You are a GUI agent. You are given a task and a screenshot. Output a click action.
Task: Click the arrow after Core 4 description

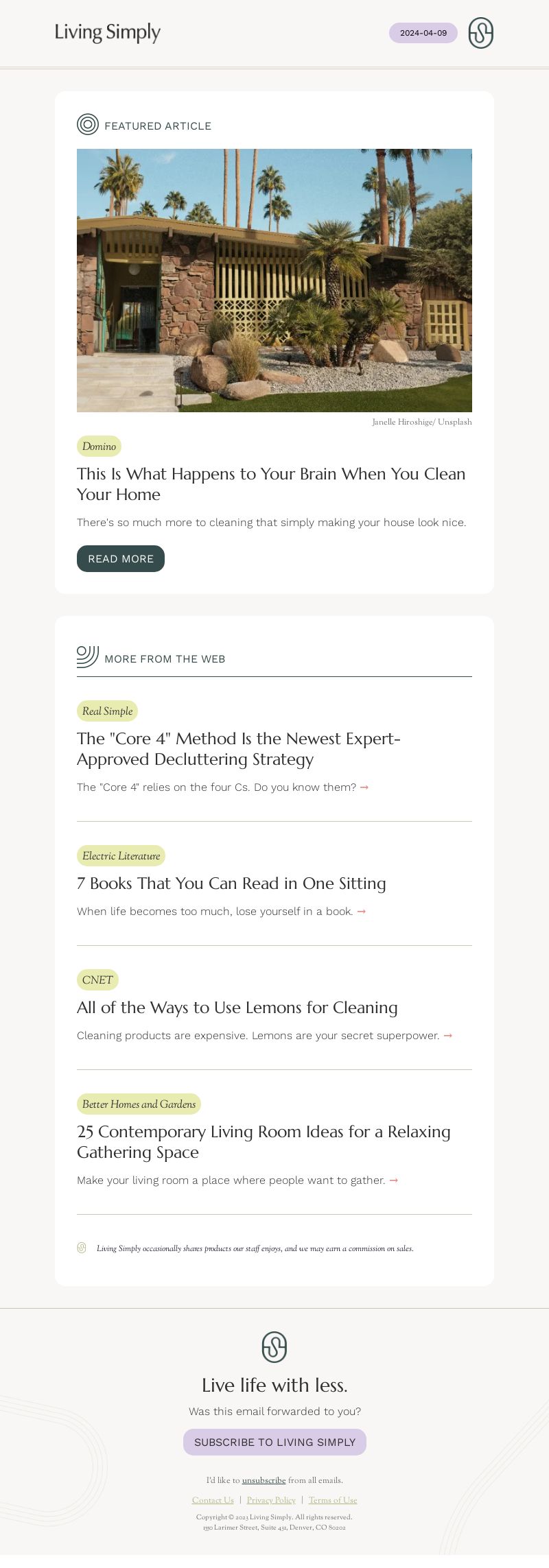click(x=364, y=787)
